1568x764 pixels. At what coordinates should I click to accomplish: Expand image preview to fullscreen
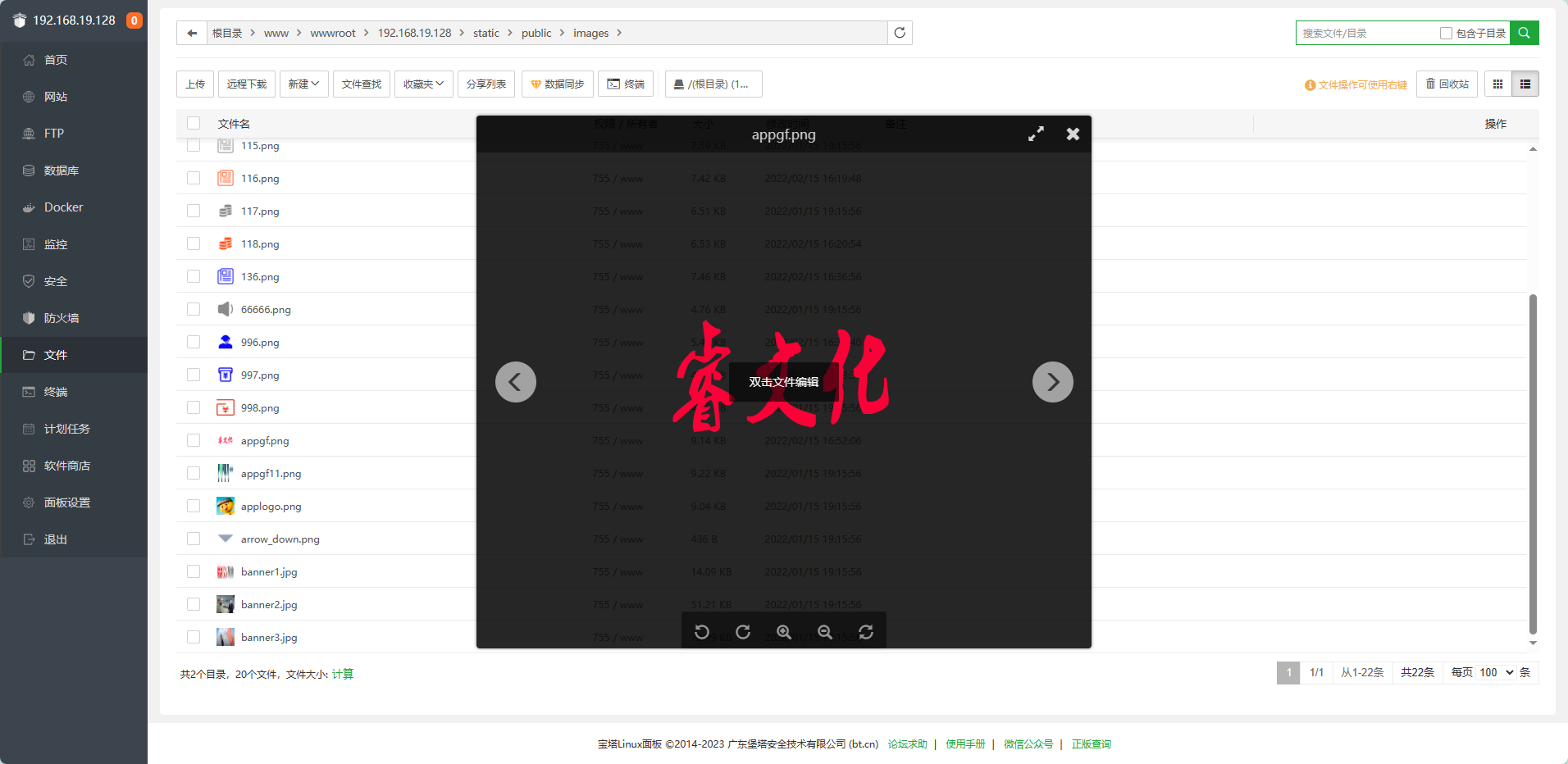click(x=1036, y=134)
